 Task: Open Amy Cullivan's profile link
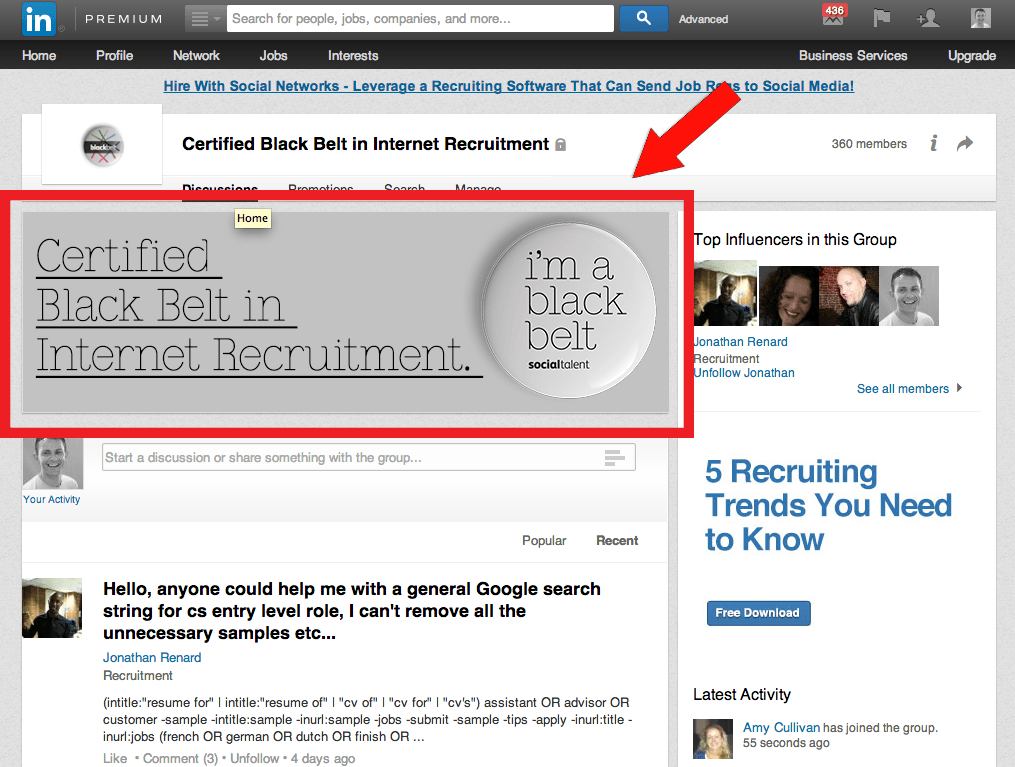(781, 728)
